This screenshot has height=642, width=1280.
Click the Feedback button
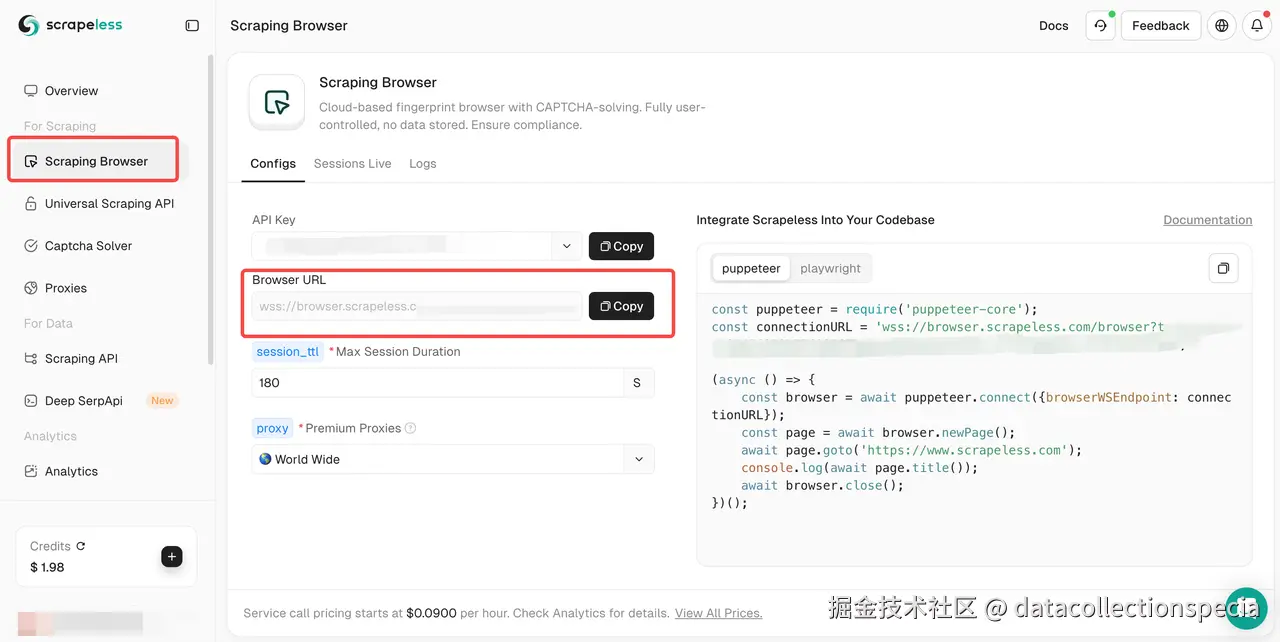pyautogui.click(x=1160, y=26)
